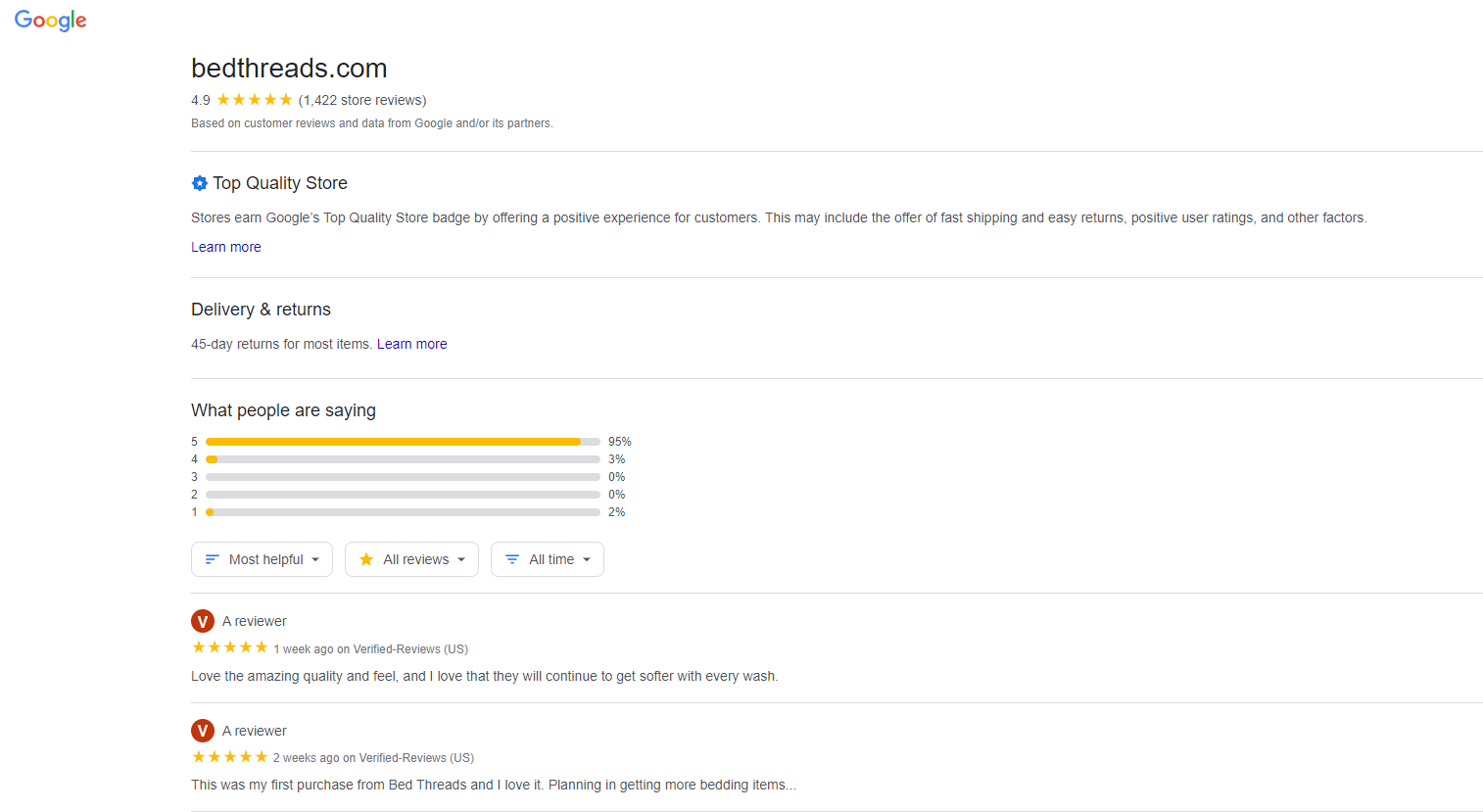Click the star icon in All reviews filter
The width and height of the screenshot is (1483, 812).
point(366,559)
